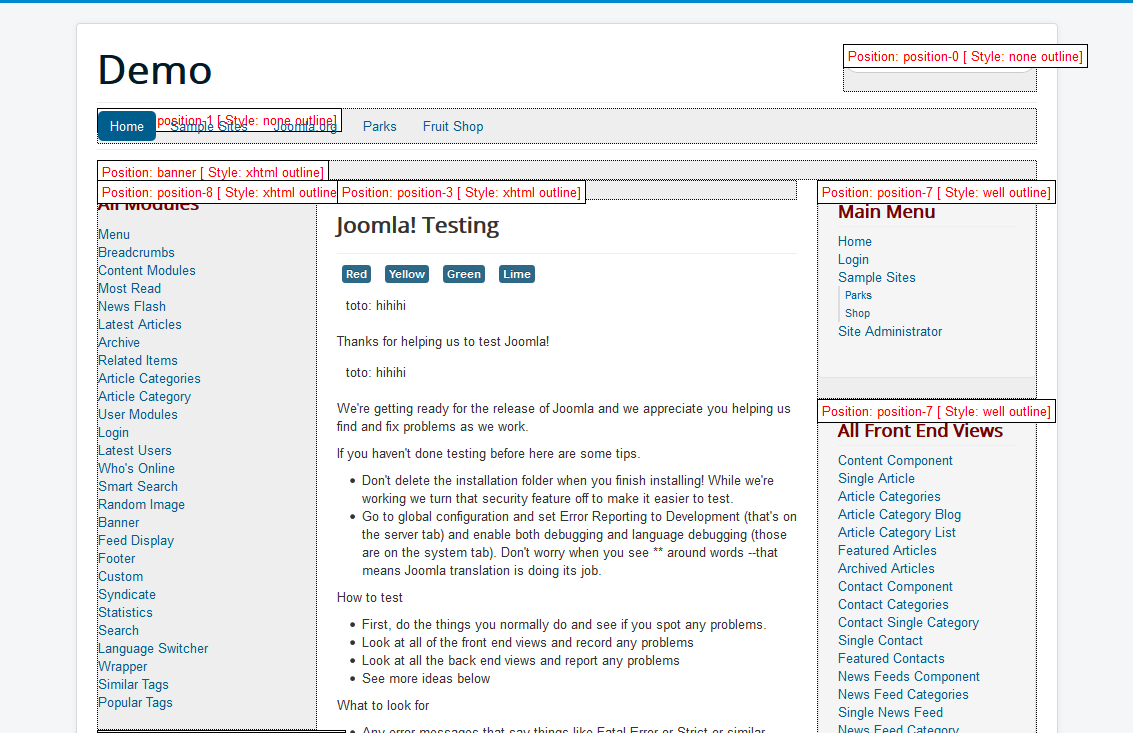The width and height of the screenshot is (1133, 733).
Task: Open Featured Articles link
Action: (887, 550)
